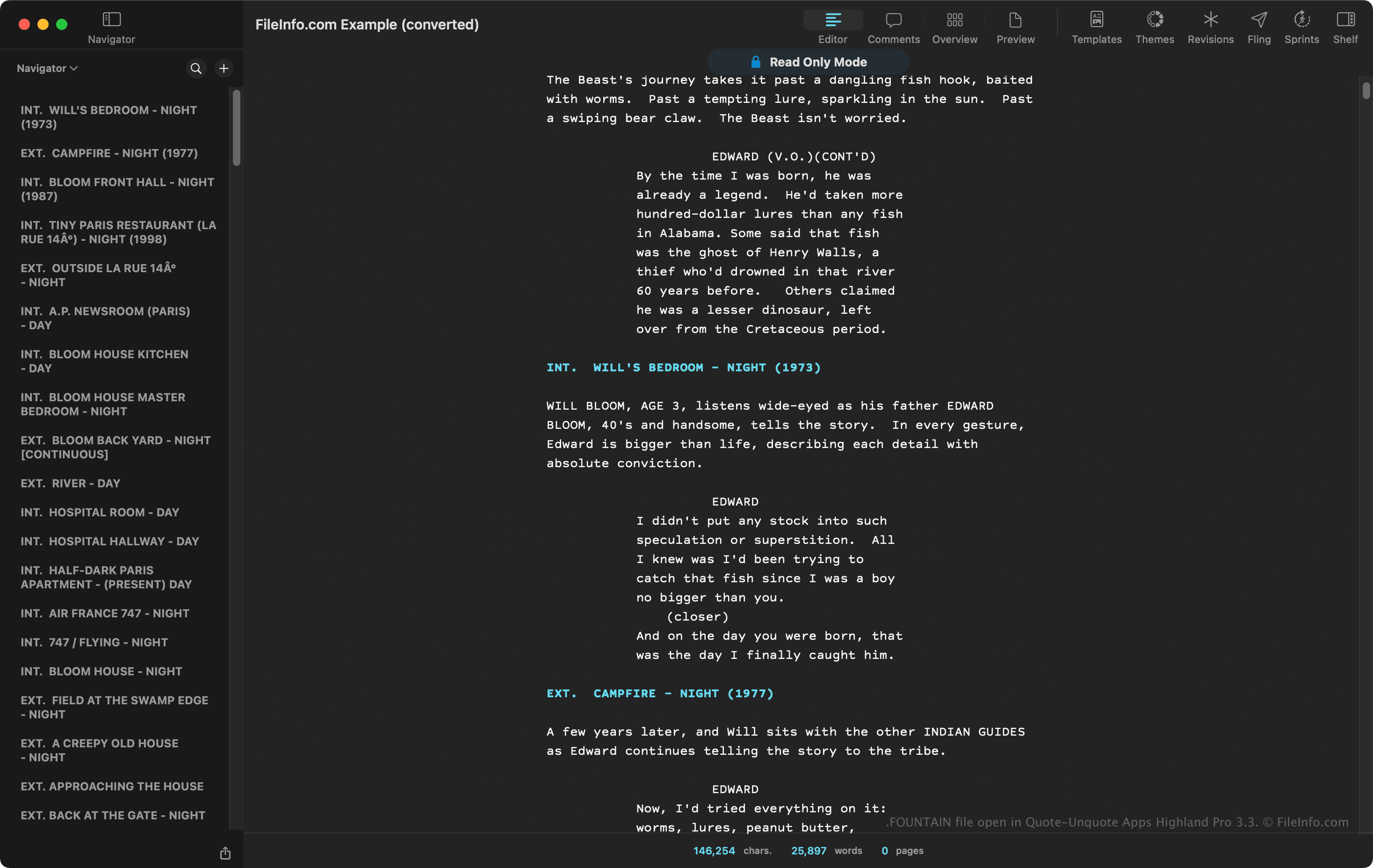Expand the Navigator dropdown menu
The width and height of the screenshot is (1373, 868).
(47, 68)
